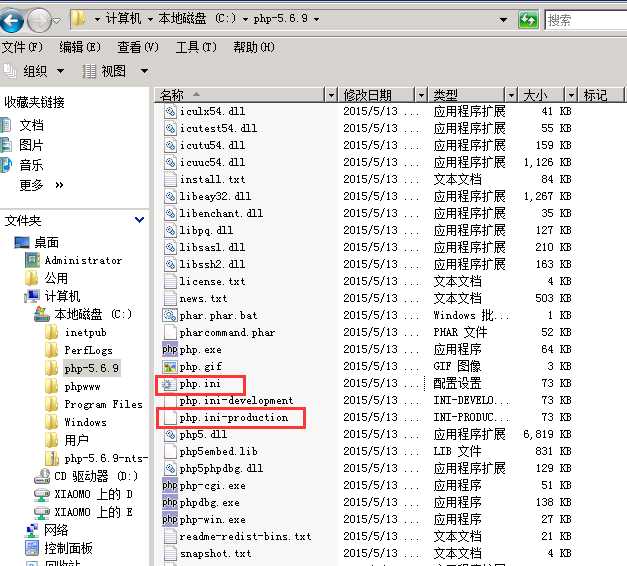Screen dimensions: 627x566
Task: Open the 文件(F) menu
Action: pyautogui.click(x=22, y=47)
